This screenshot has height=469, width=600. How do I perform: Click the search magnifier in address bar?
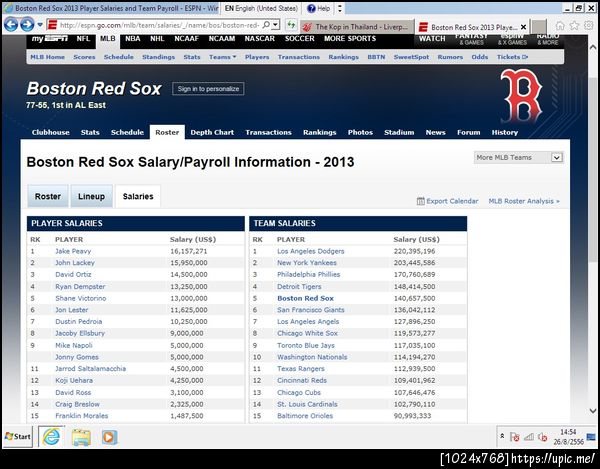click(x=266, y=25)
